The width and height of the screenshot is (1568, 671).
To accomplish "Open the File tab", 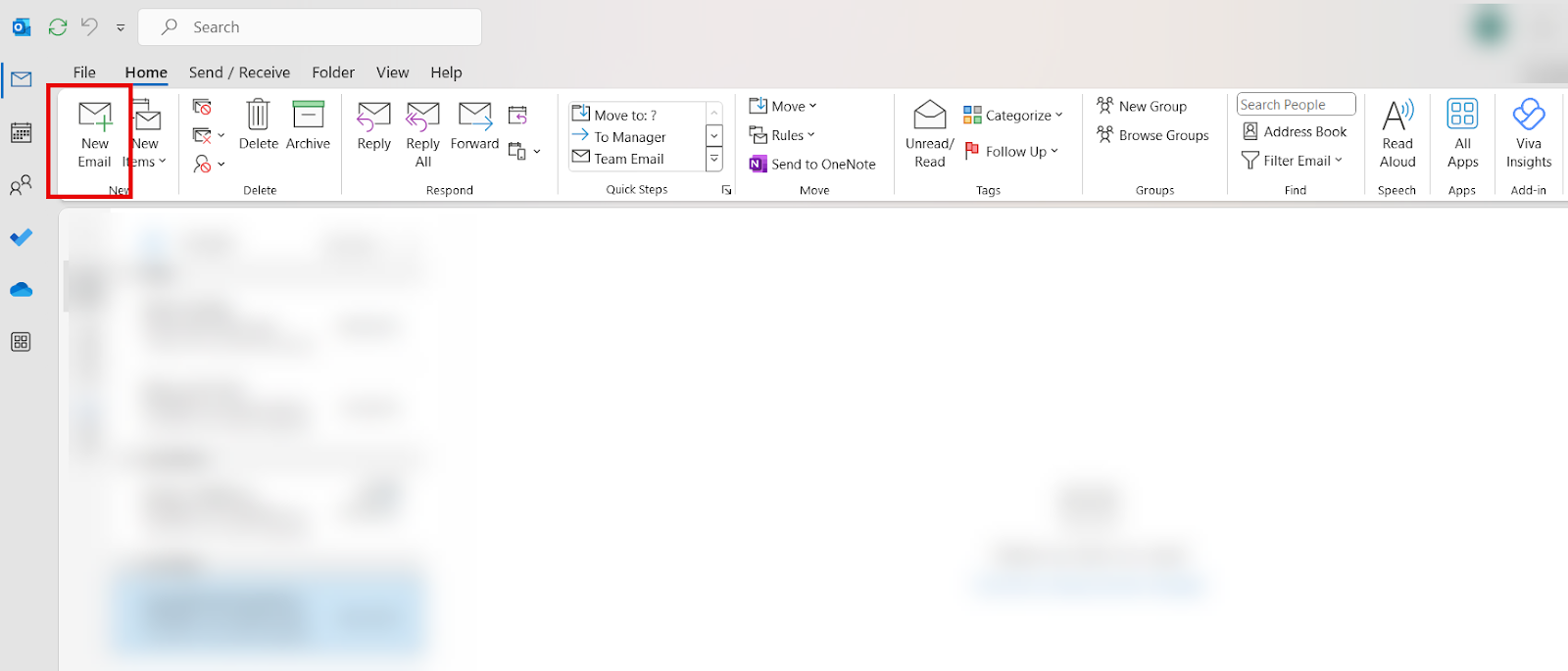I will point(84,72).
